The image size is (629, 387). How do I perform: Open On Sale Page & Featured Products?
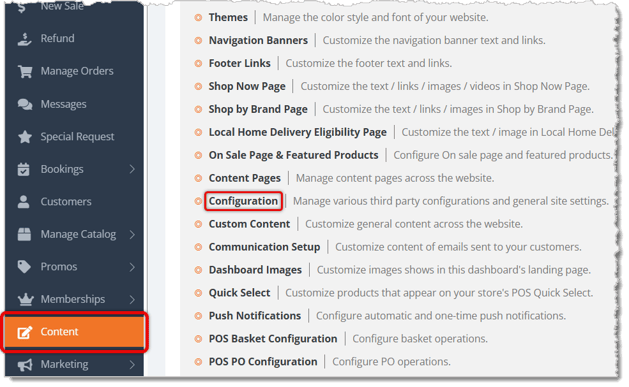coord(293,155)
